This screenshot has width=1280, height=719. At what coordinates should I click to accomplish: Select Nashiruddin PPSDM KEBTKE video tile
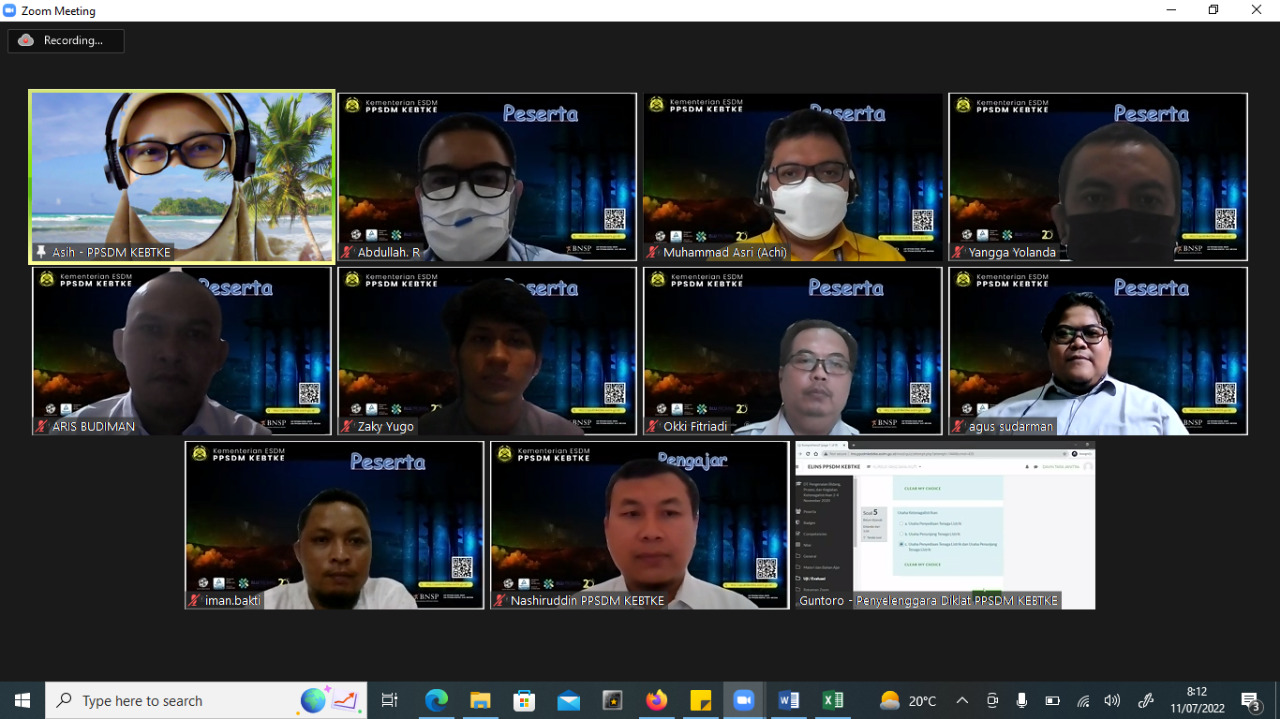(640, 525)
